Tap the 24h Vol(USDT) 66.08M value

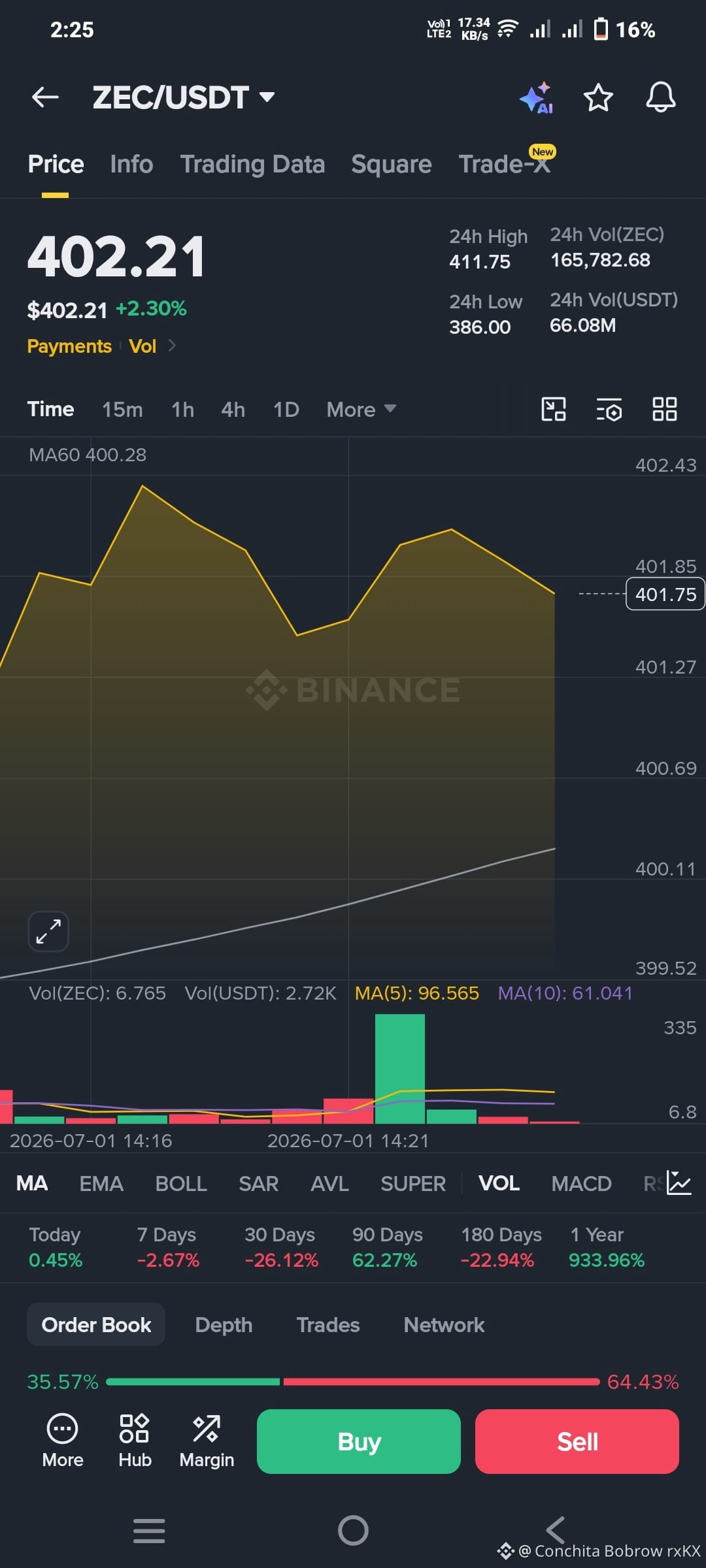point(582,325)
